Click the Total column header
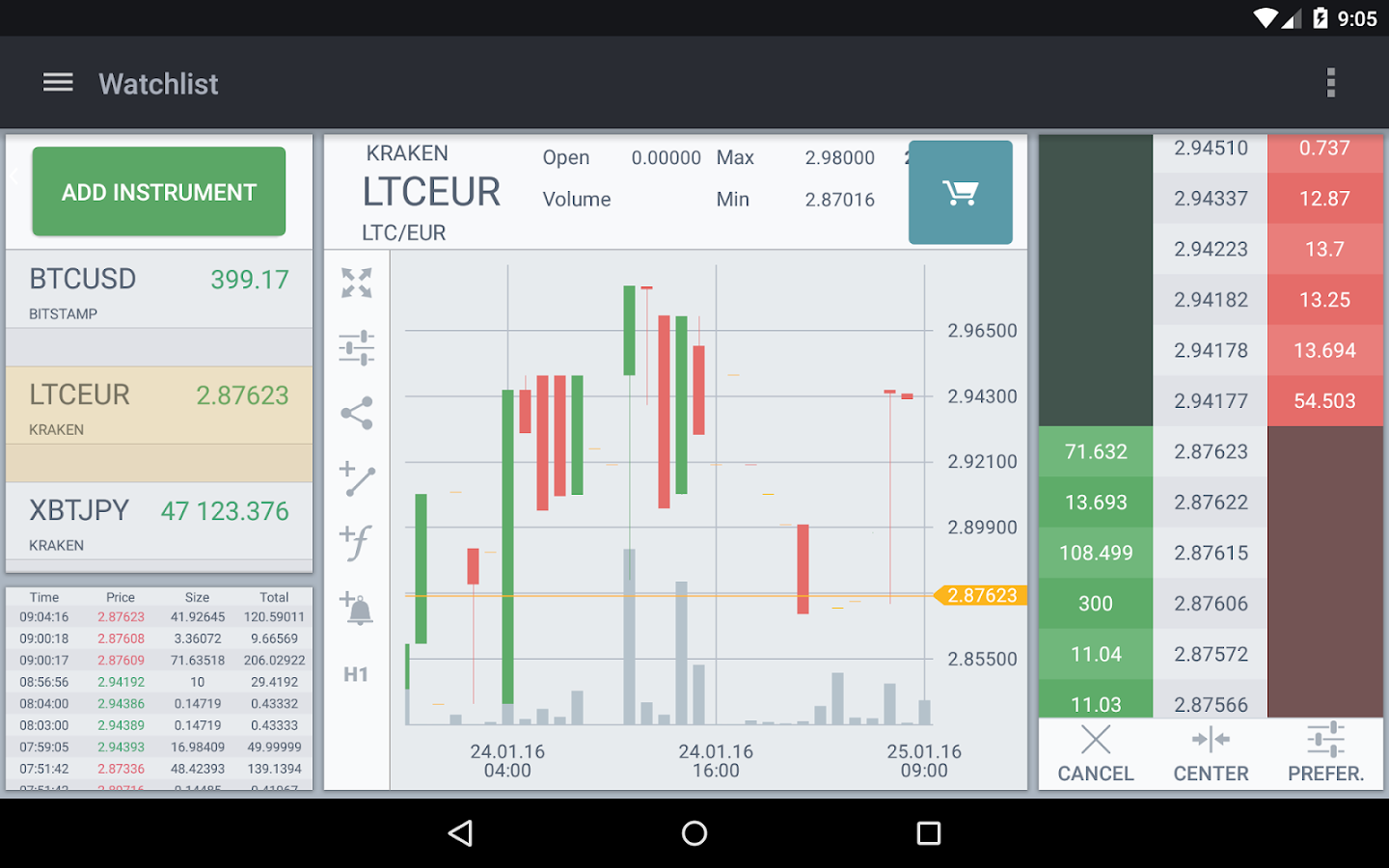Viewport: 1389px width, 868px height. 274,597
